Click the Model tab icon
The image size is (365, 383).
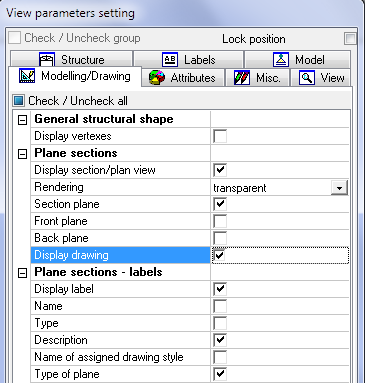[281, 60]
